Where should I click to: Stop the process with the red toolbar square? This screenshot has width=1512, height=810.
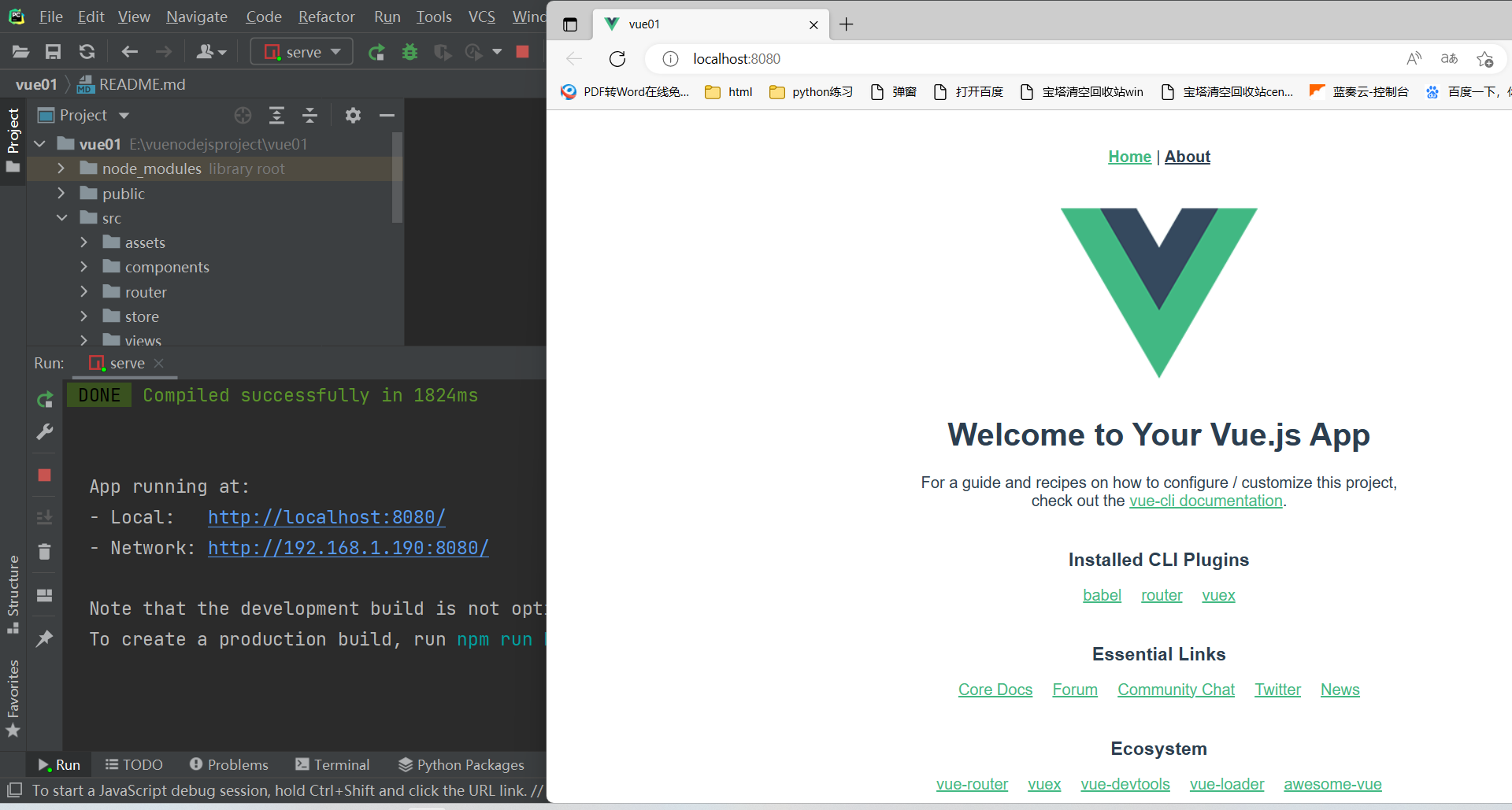tap(522, 52)
